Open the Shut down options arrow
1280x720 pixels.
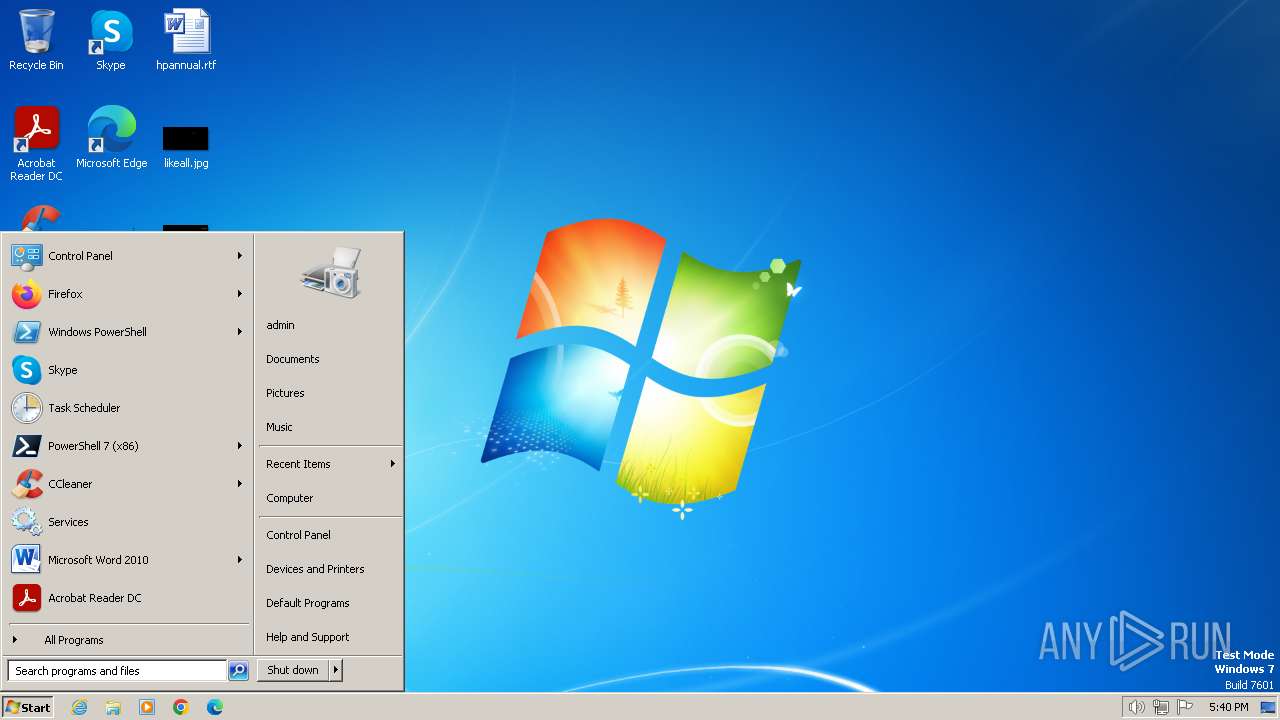coord(336,670)
